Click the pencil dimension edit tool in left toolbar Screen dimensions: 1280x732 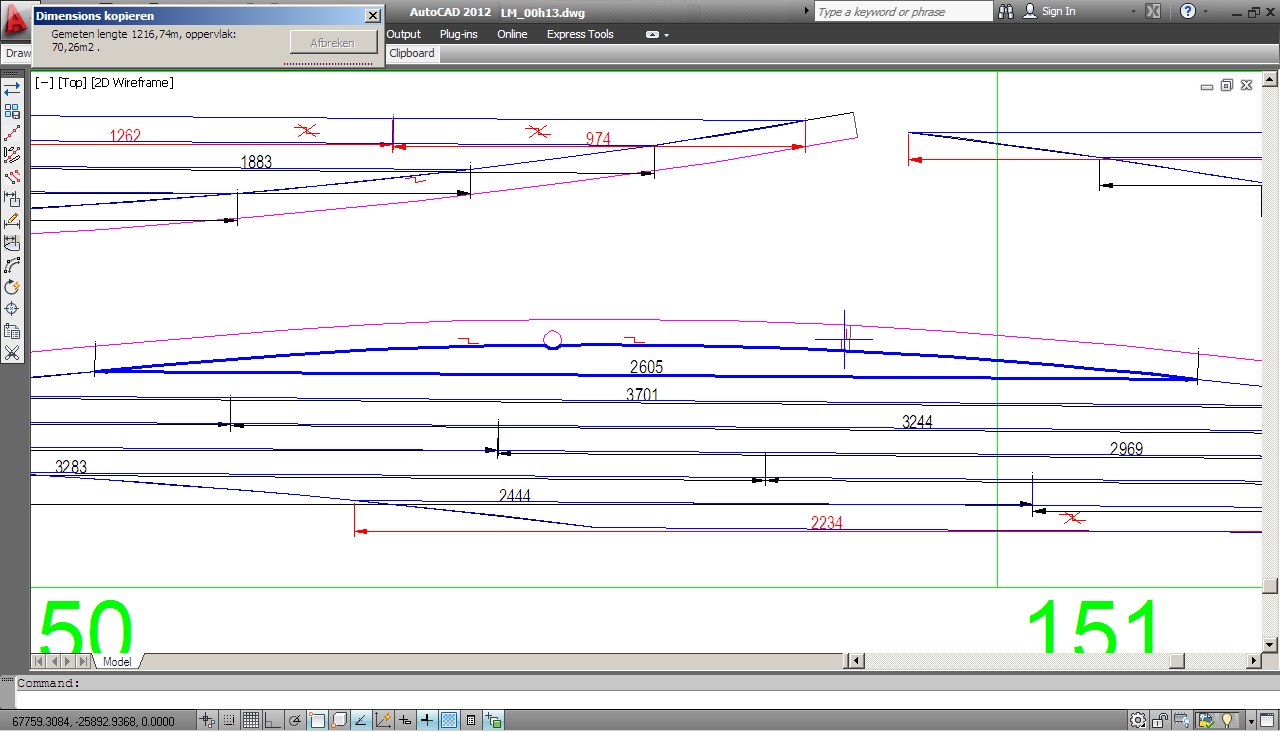coord(12,221)
